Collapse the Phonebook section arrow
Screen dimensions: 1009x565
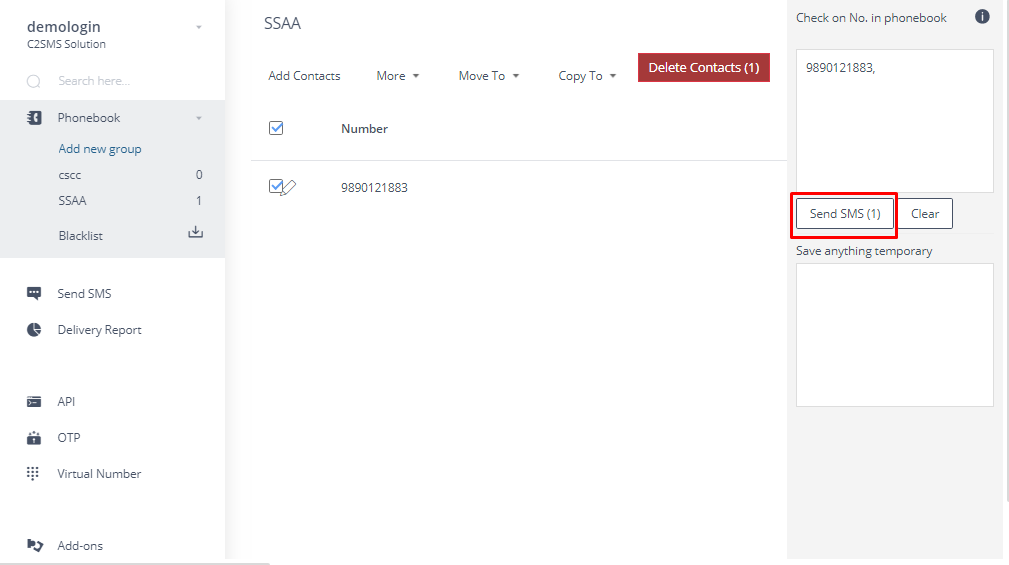199,118
